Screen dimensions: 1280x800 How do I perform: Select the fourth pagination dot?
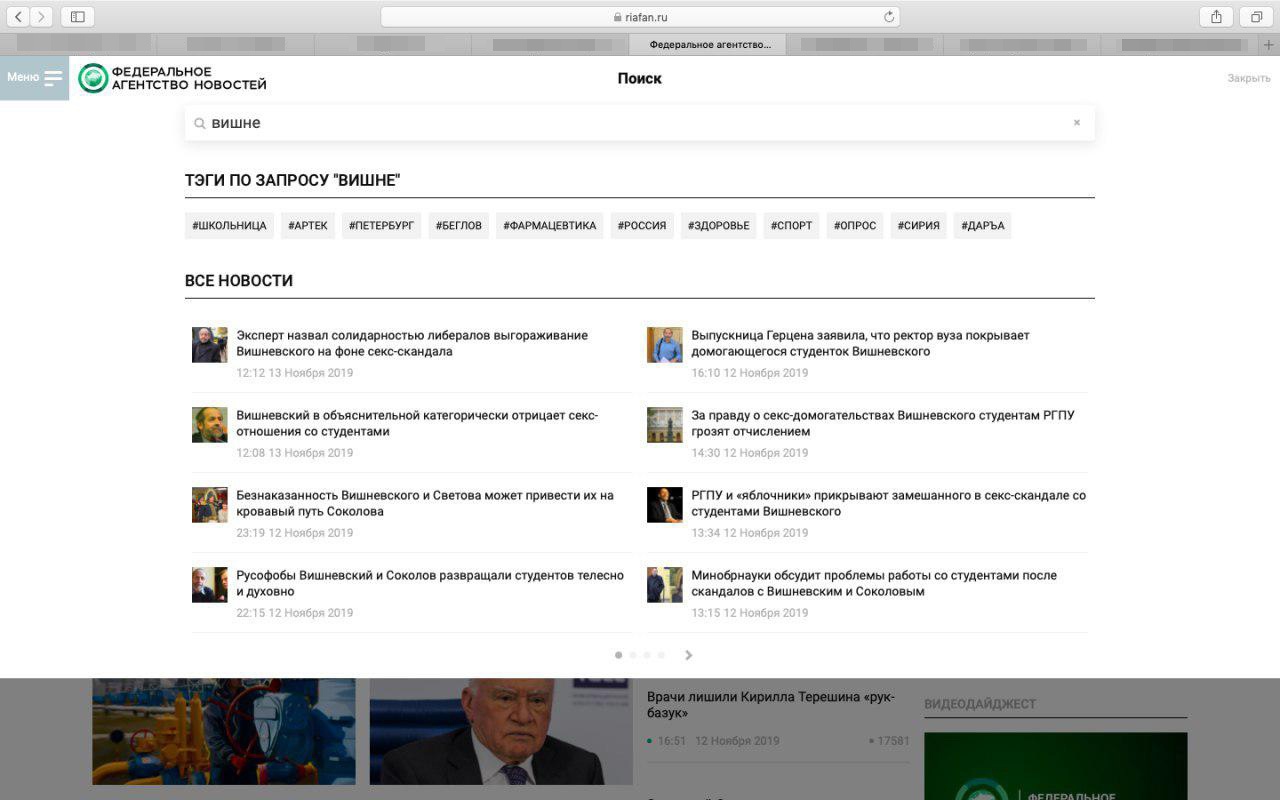coord(661,655)
